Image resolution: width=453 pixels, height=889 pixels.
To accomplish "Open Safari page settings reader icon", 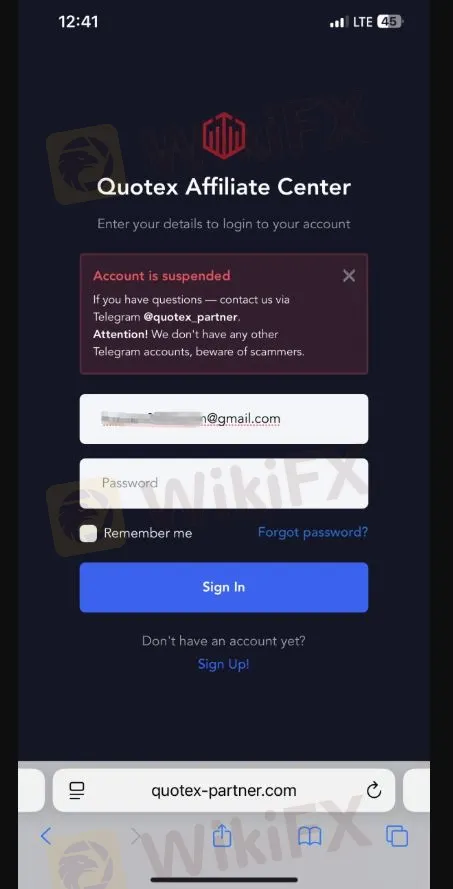I will point(77,790).
